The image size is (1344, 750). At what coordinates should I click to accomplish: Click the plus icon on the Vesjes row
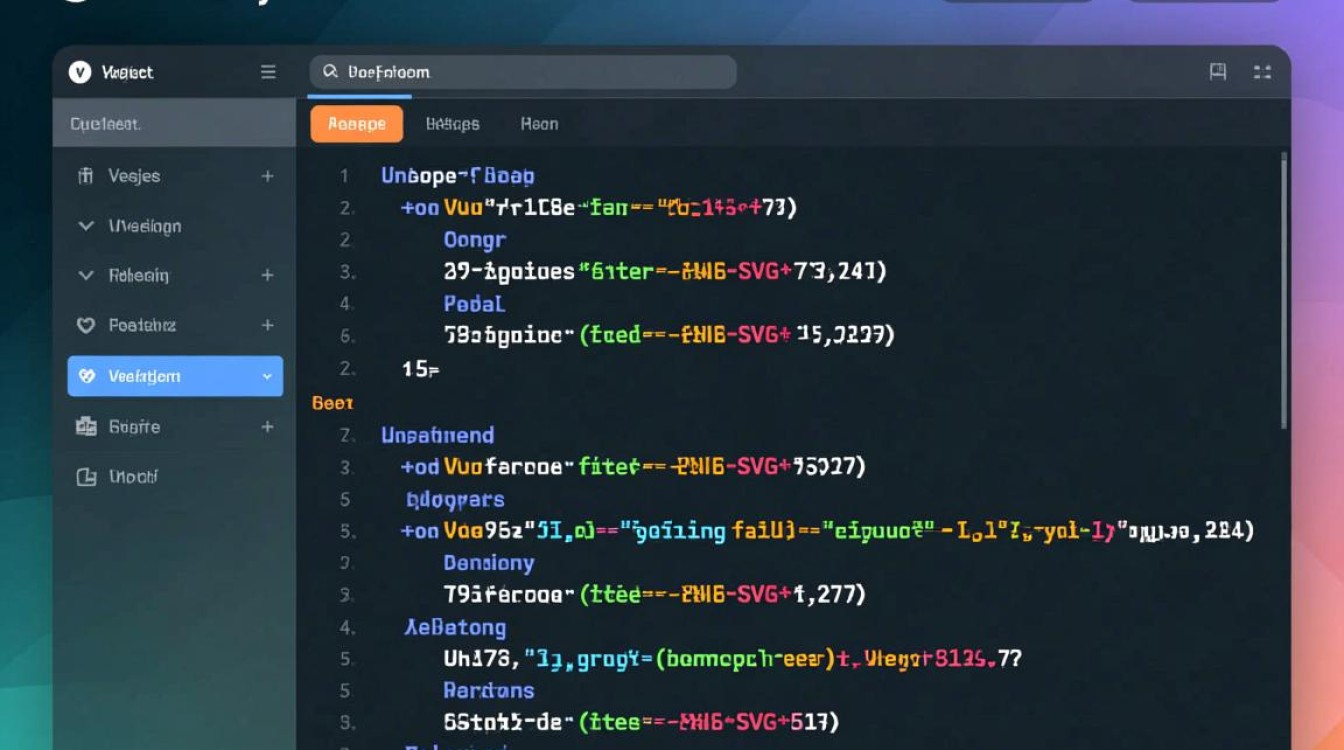pyautogui.click(x=267, y=176)
